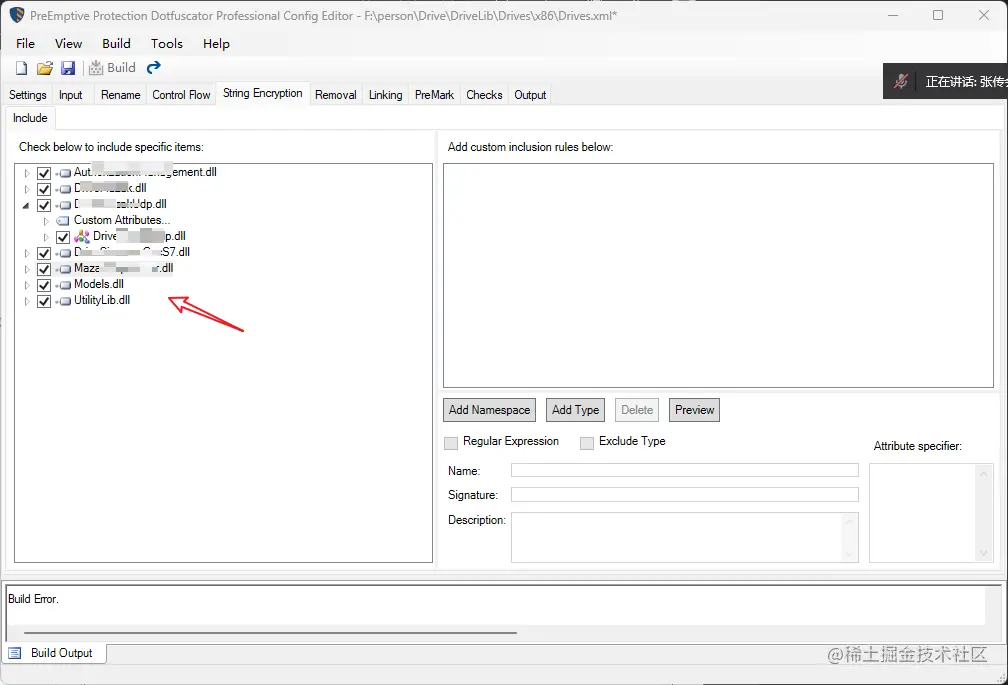Toggle checkbox for the assembly ending S7.dll
The image size is (1008, 685).
(x=44, y=253)
